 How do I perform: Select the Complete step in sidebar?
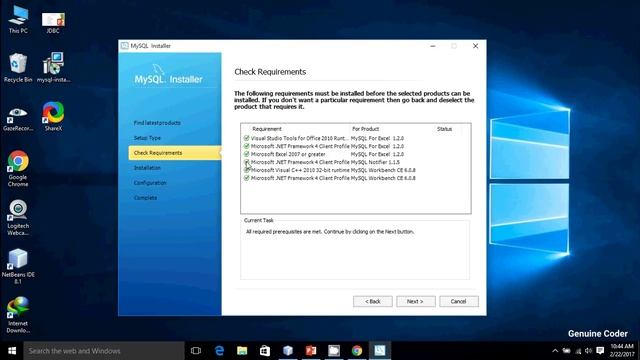145,198
